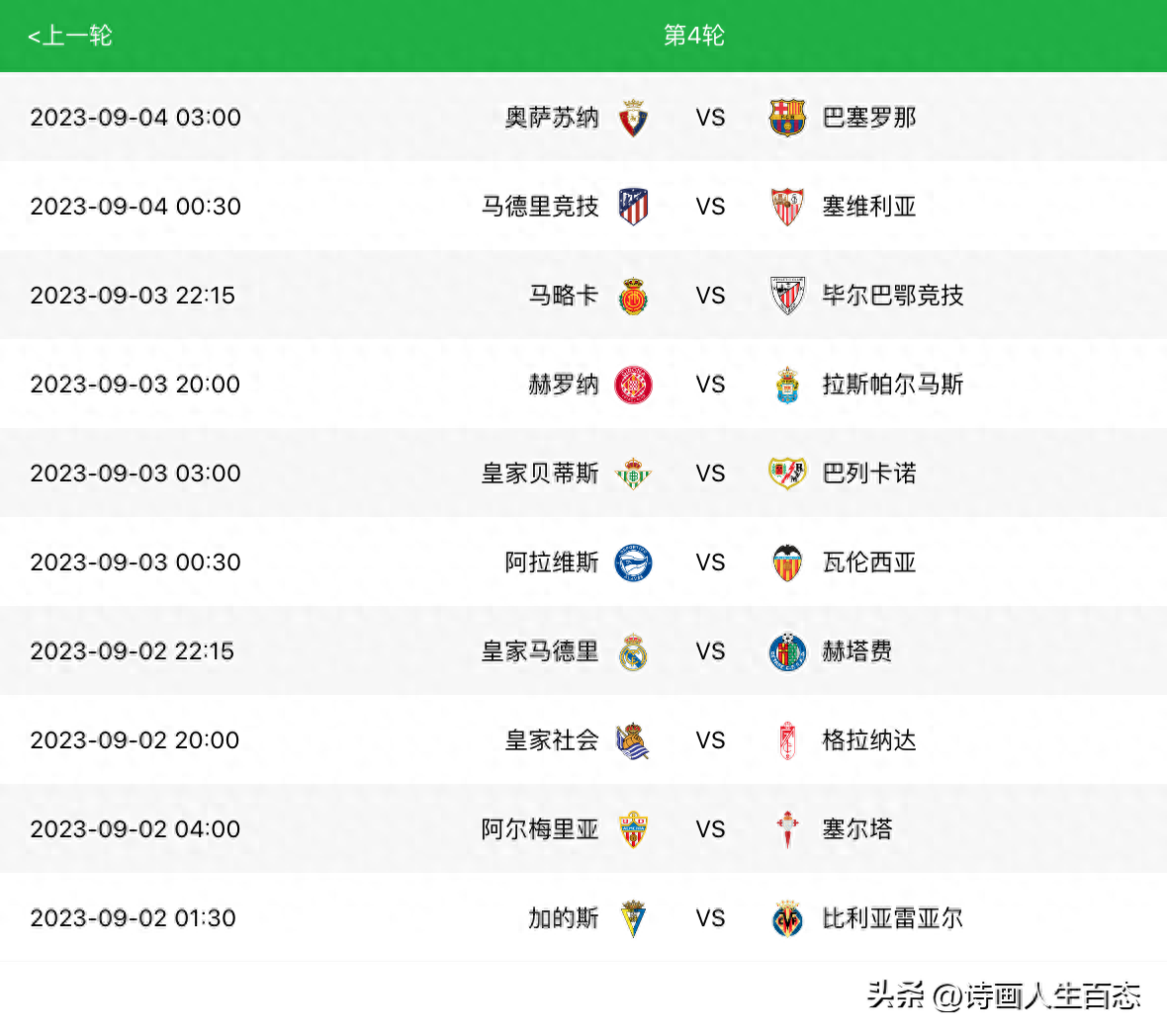Click the Osasuna club crest

[633, 118]
